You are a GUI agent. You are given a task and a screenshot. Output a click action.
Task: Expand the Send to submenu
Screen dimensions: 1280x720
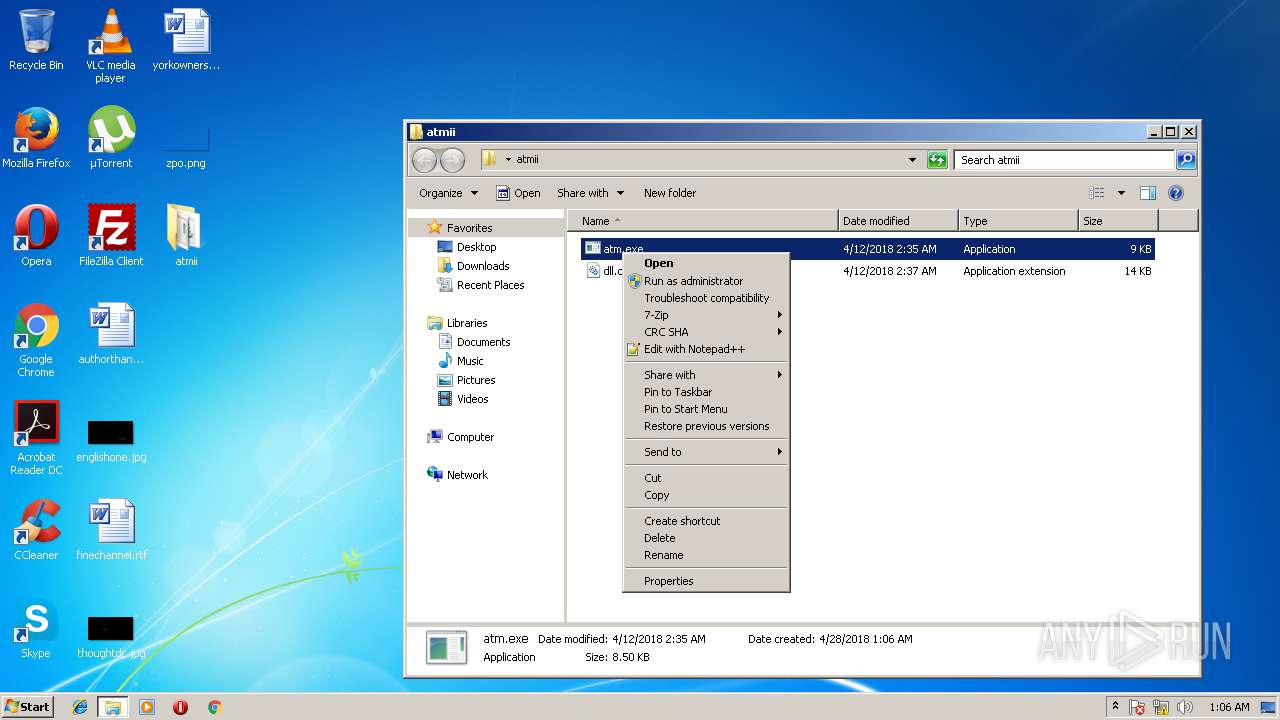pos(706,452)
